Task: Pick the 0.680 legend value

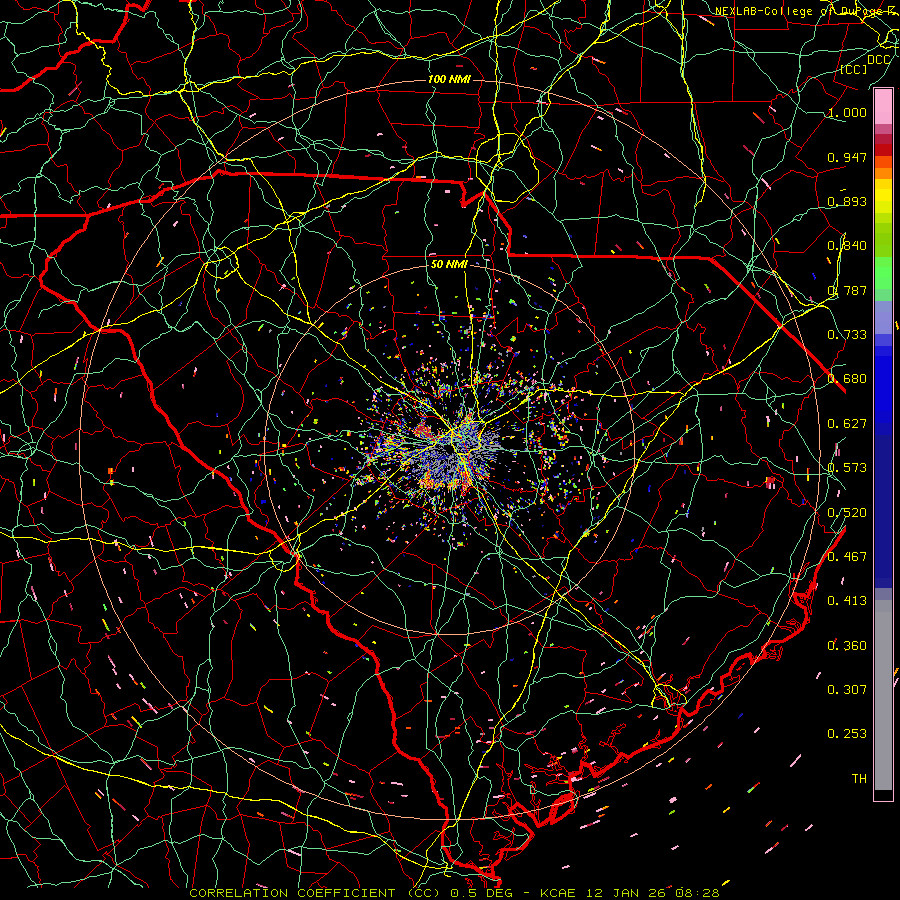Action: 847,379
